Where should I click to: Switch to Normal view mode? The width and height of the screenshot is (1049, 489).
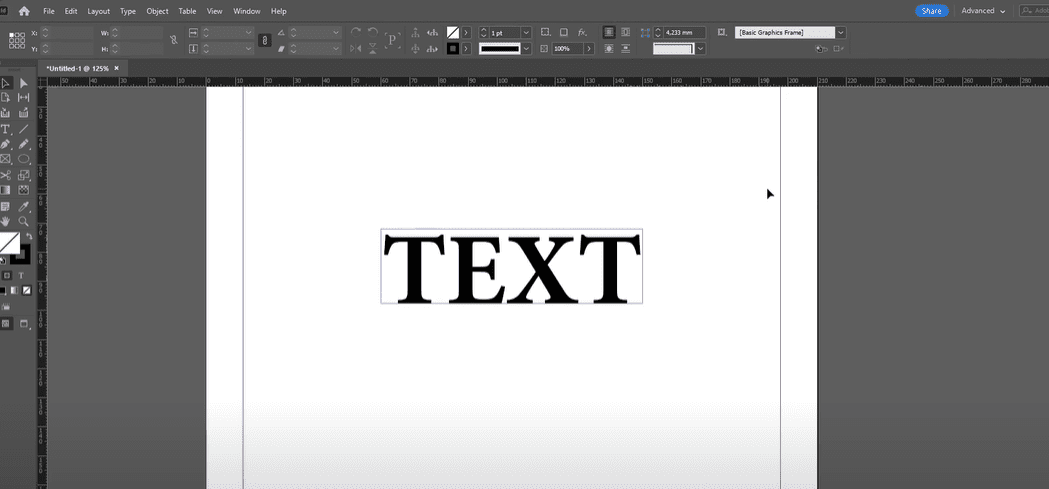coord(6,323)
